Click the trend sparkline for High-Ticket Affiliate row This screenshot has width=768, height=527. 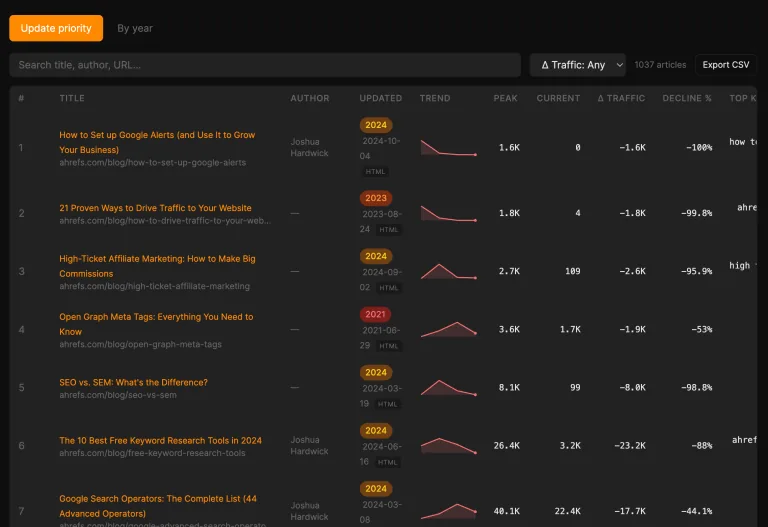(449, 271)
